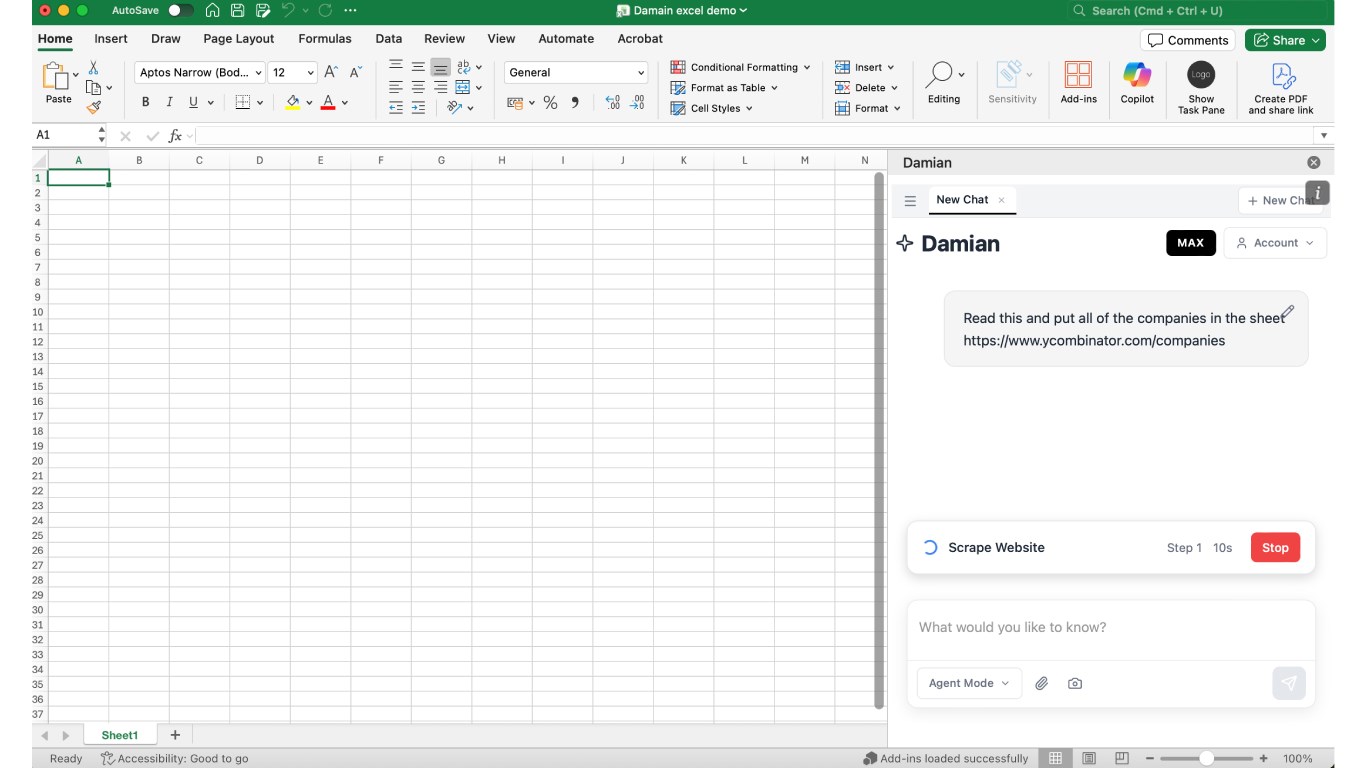
Task: Click the Copy icon in ribbon
Action: [93, 88]
